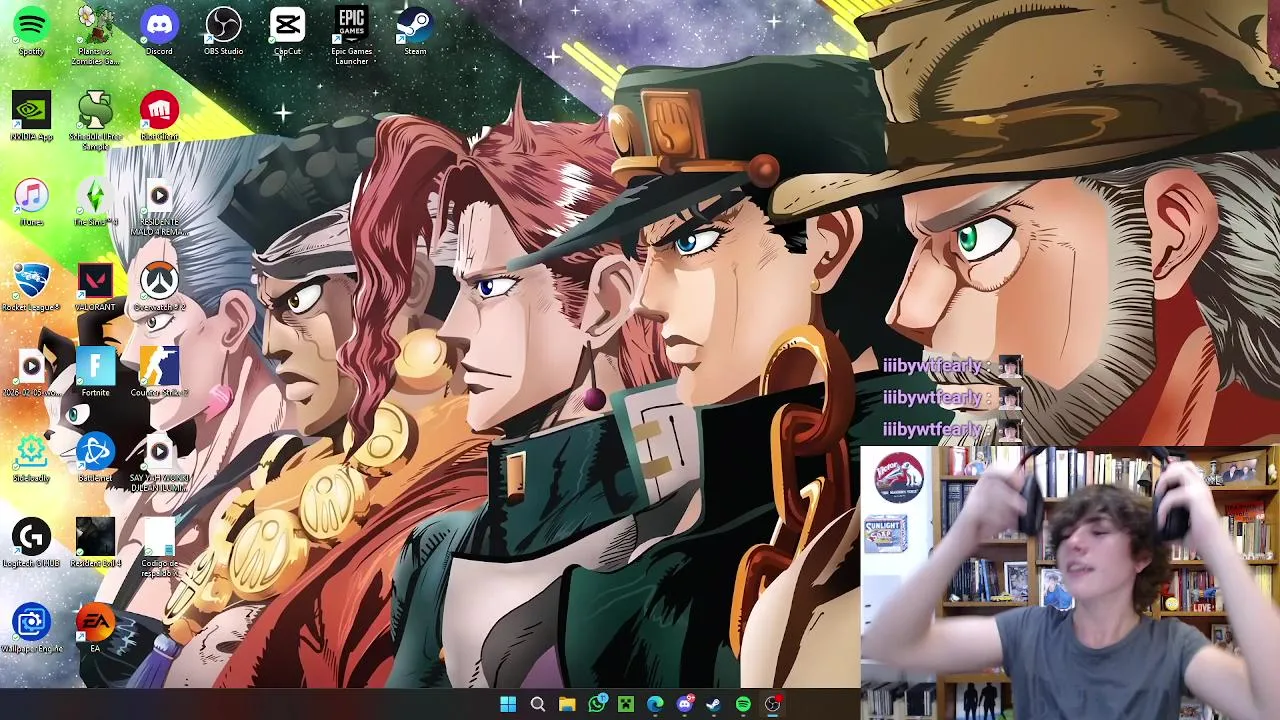Open File Explorer from the taskbar

coord(567,705)
